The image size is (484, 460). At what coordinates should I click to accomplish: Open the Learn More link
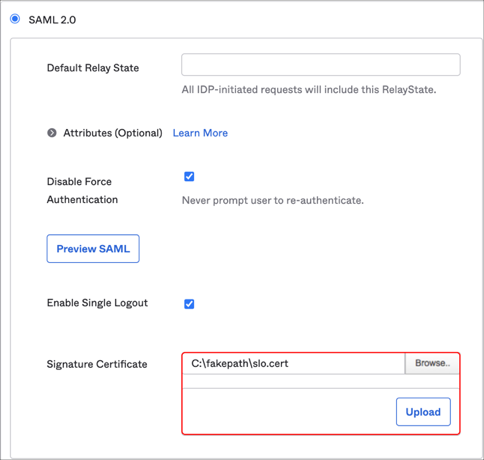[x=200, y=133]
